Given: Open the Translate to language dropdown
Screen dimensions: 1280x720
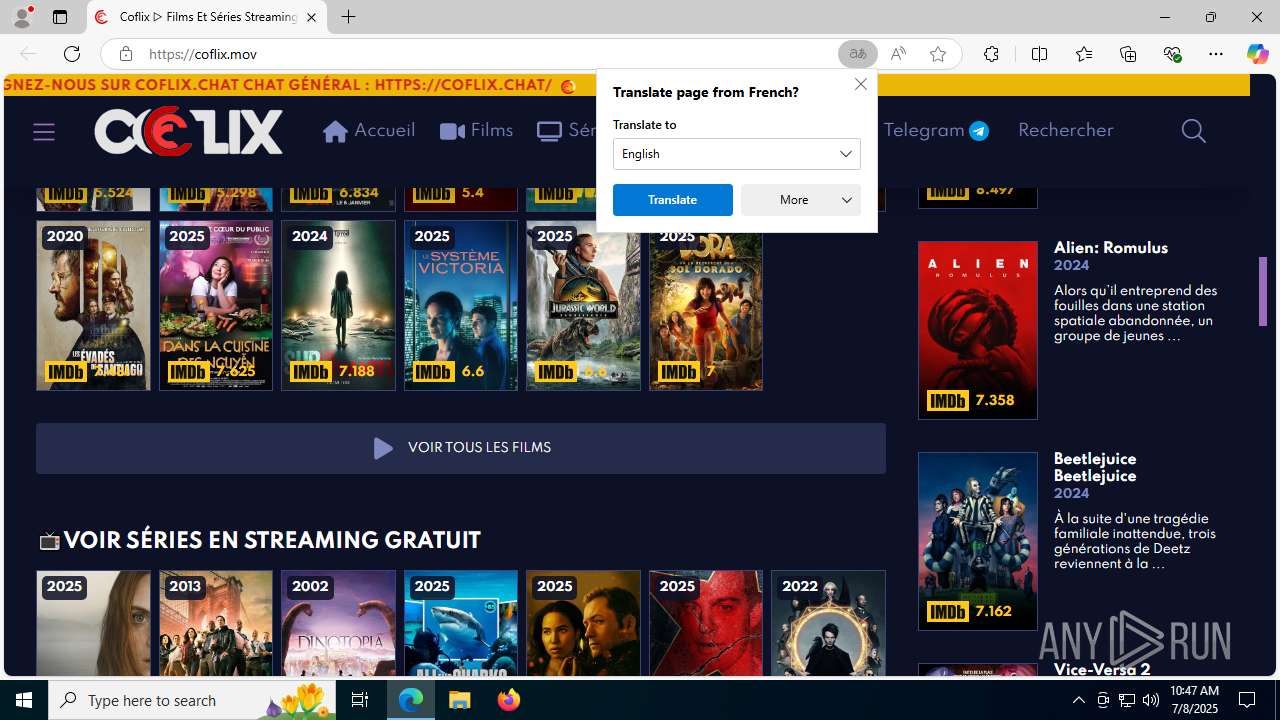Looking at the screenshot, I should 737,154.
